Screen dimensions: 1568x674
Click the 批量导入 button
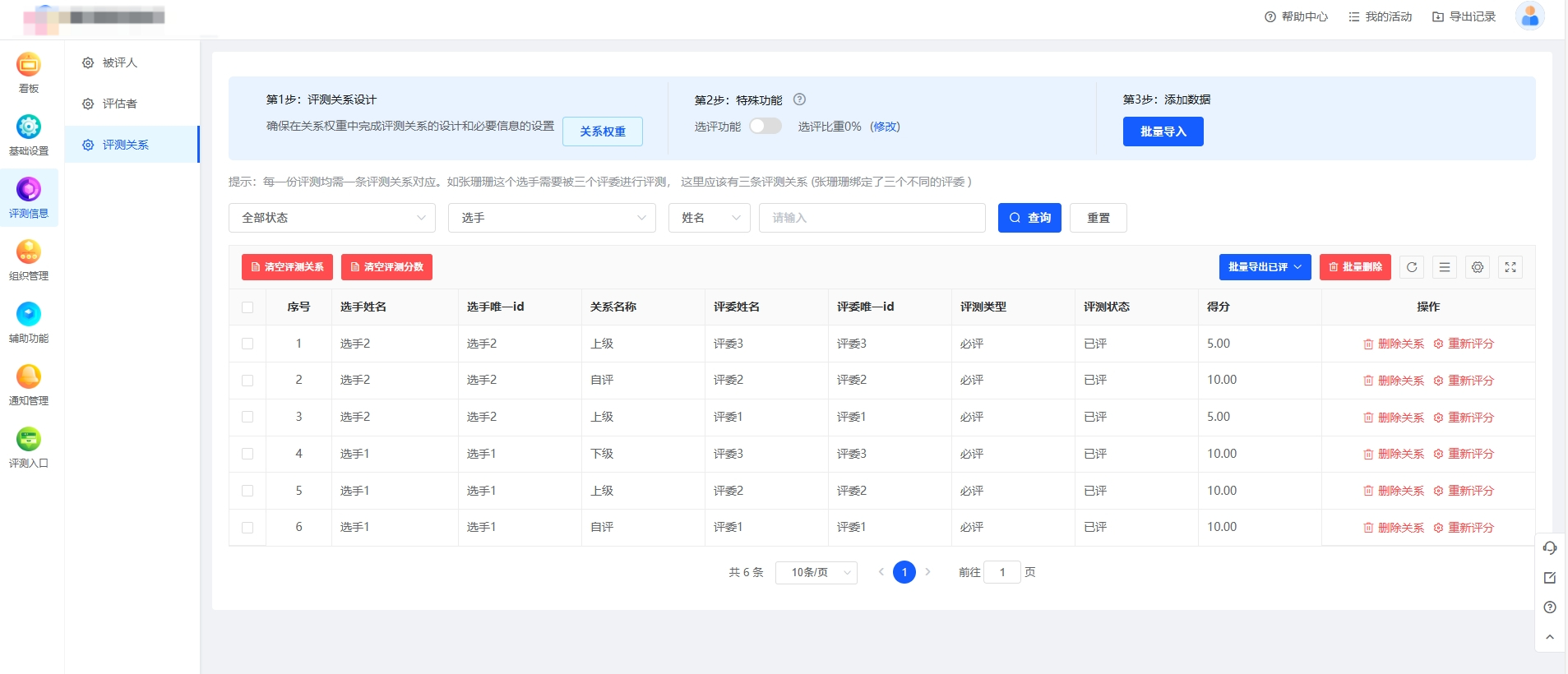point(1163,132)
